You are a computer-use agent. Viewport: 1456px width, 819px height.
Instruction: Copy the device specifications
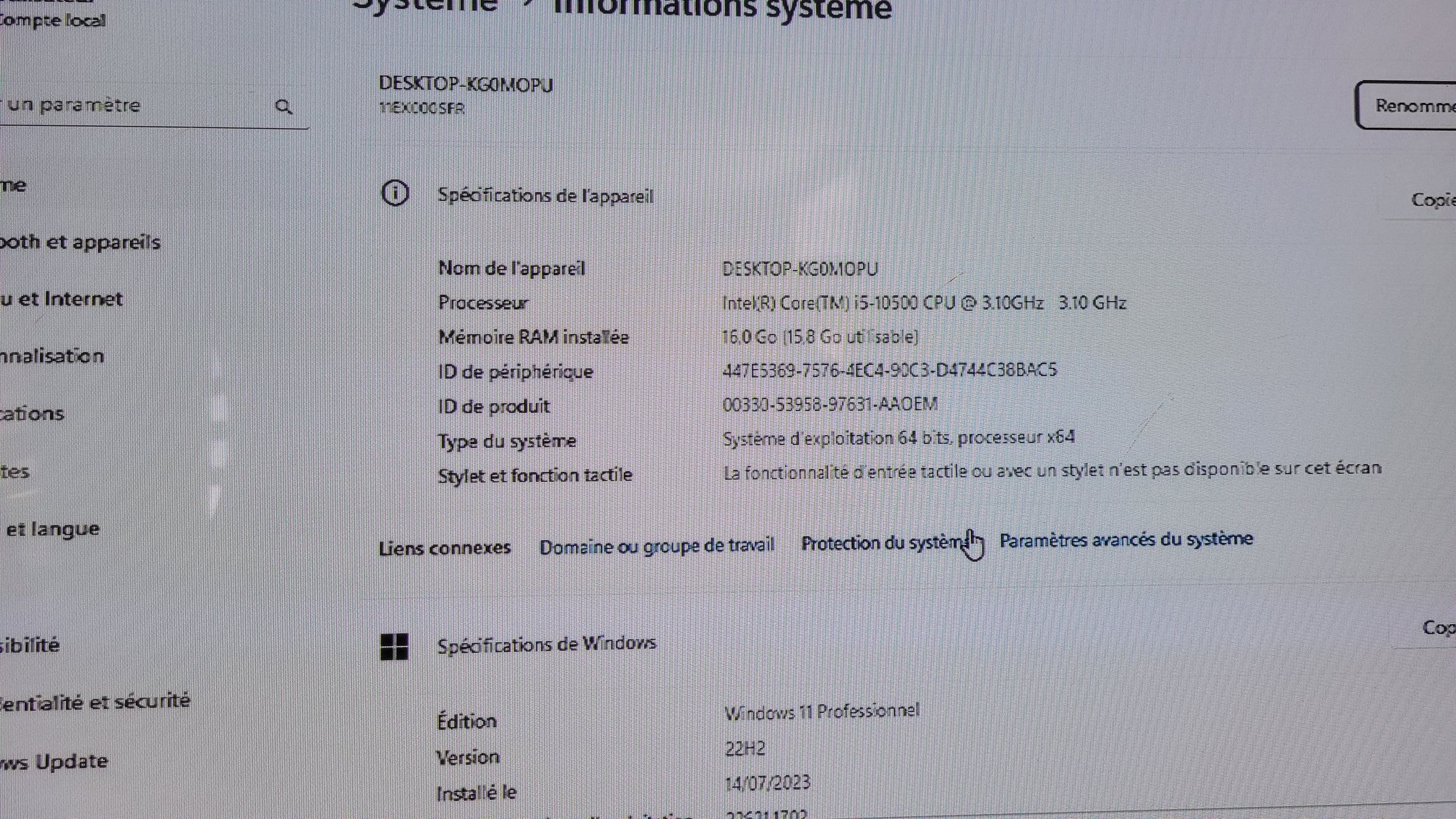tap(1433, 200)
